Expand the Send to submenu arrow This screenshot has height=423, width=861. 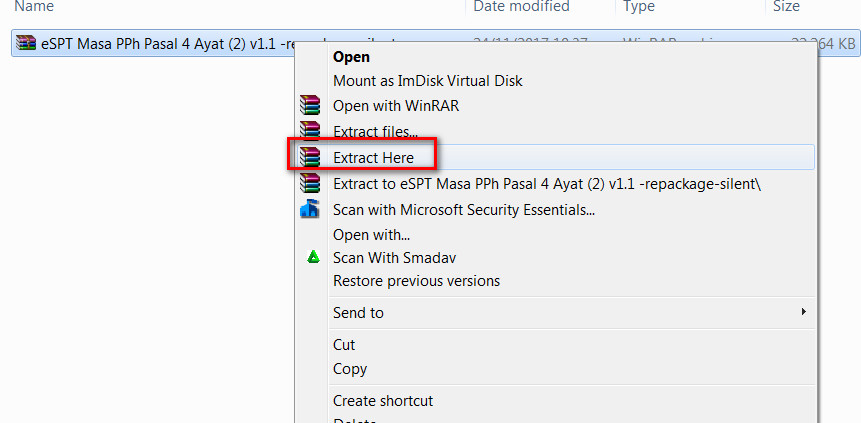[x=803, y=312]
